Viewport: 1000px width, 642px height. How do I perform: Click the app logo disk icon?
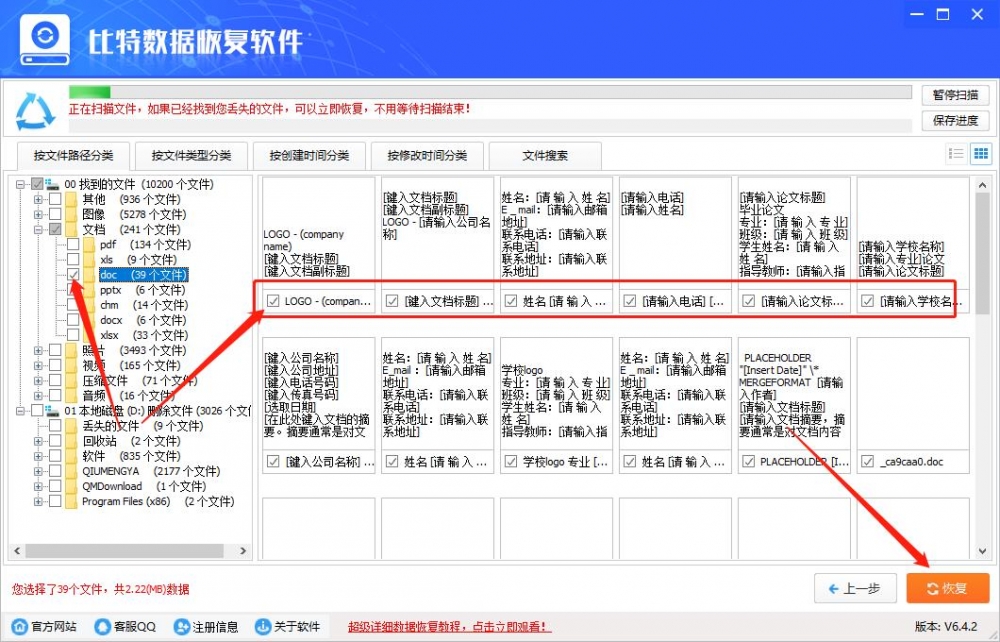(45, 40)
